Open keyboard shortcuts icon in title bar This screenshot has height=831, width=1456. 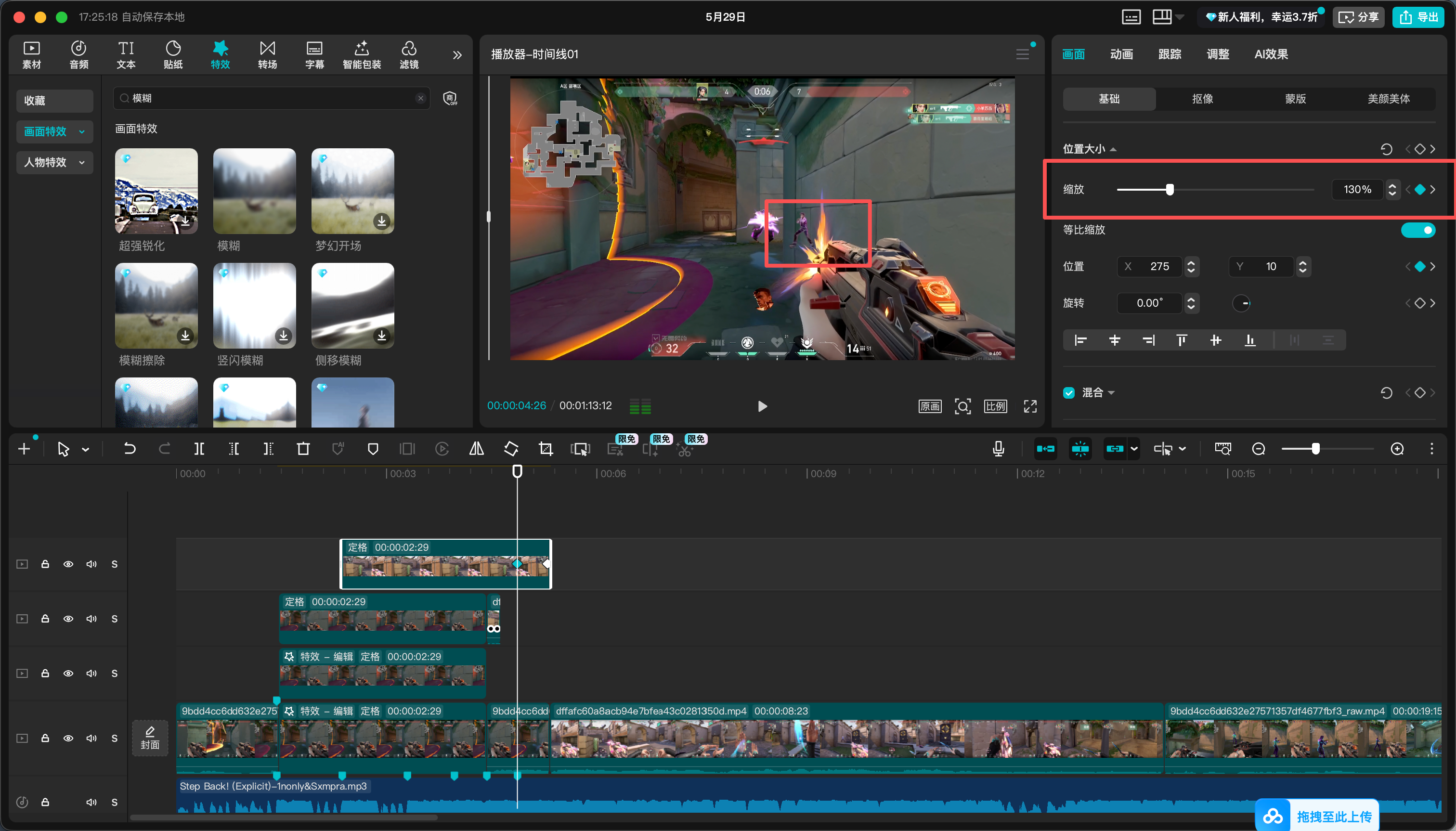[1131, 17]
